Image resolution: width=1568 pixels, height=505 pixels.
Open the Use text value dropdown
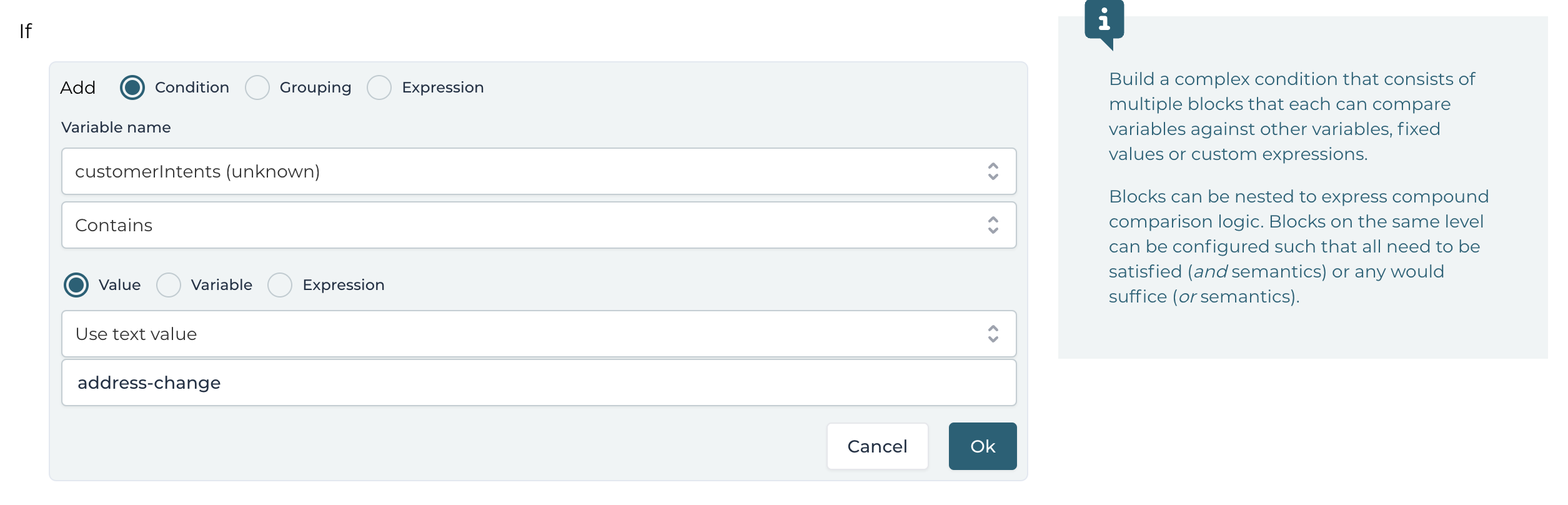(437, 334)
